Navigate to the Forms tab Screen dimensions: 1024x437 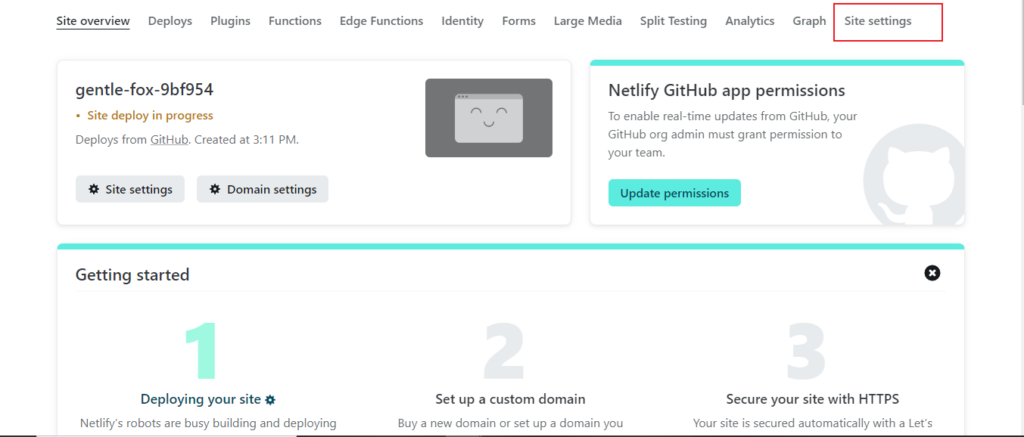click(518, 21)
